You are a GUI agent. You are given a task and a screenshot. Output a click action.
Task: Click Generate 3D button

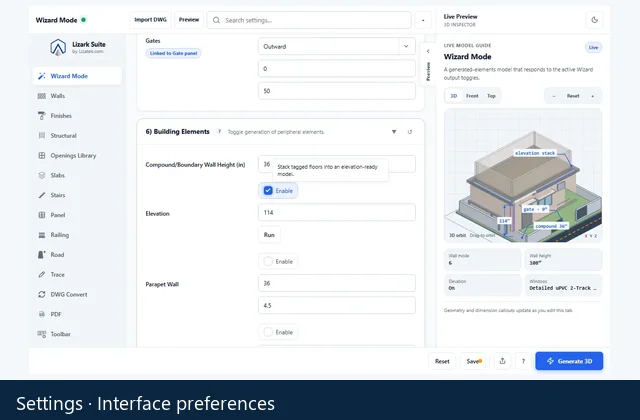point(569,361)
